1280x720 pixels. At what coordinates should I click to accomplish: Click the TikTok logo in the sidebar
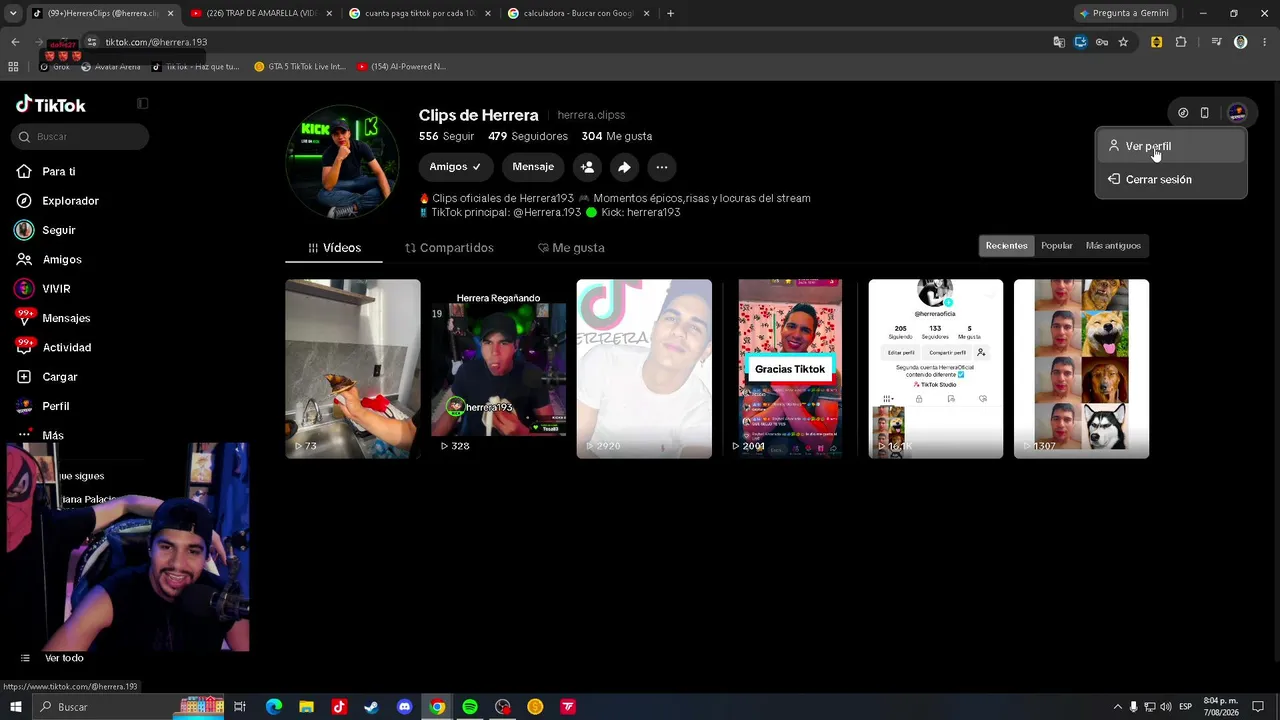point(51,105)
